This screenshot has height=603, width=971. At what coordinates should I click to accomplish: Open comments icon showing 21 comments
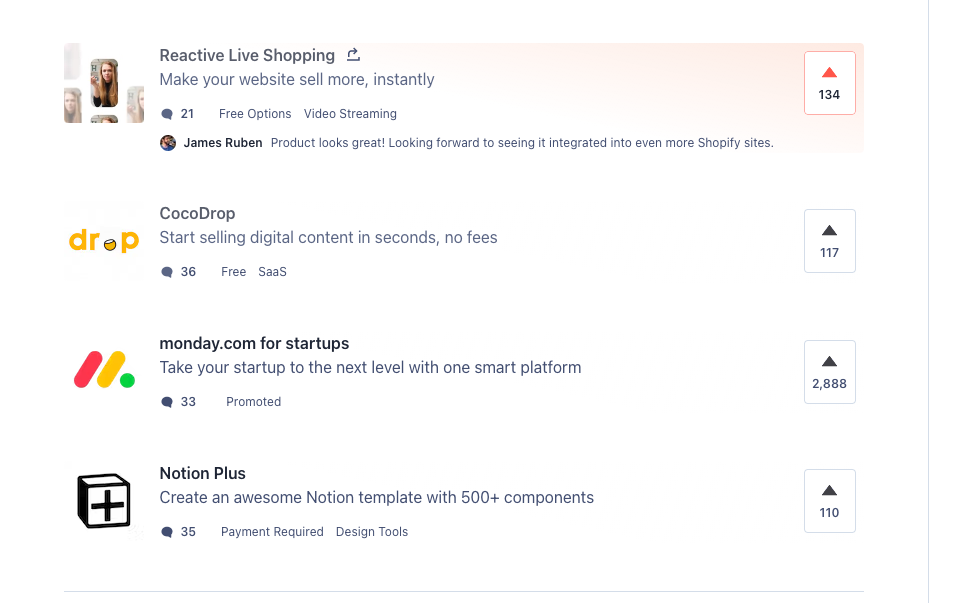pos(167,114)
